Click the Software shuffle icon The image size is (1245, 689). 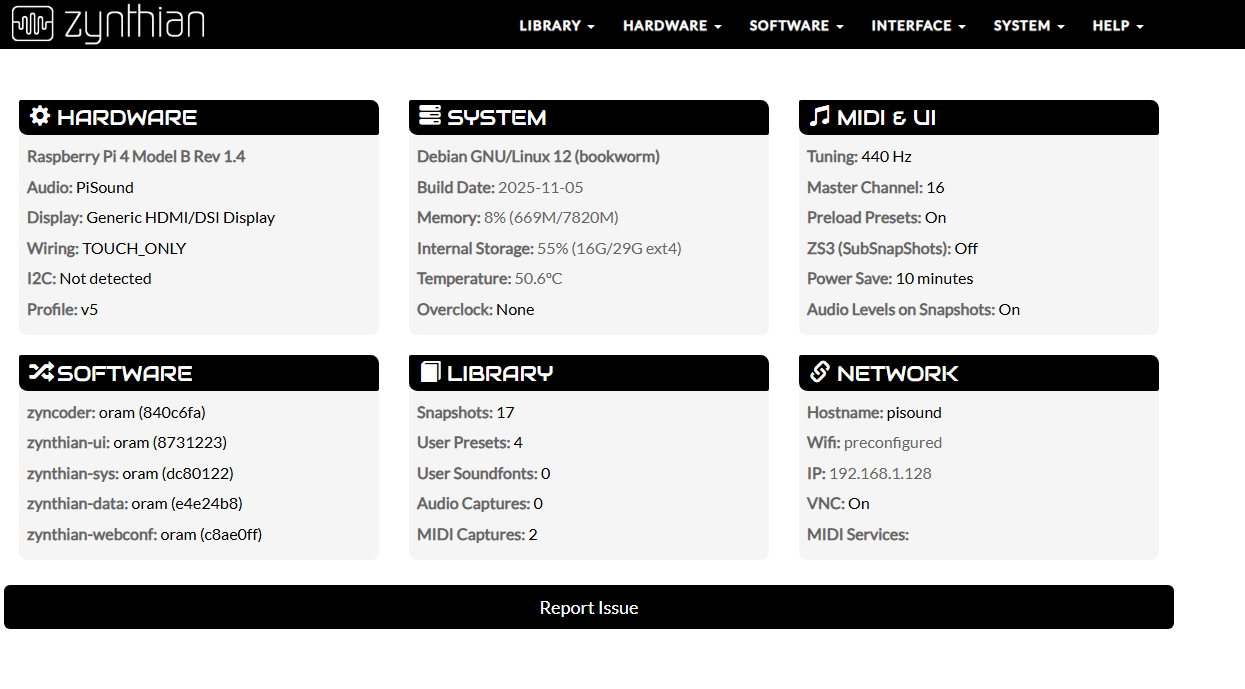click(x=39, y=373)
